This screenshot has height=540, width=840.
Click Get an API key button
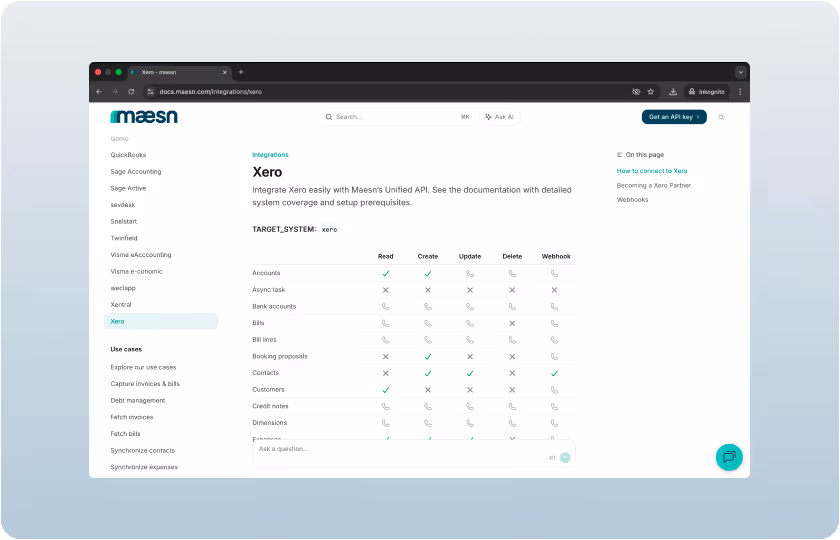674,117
